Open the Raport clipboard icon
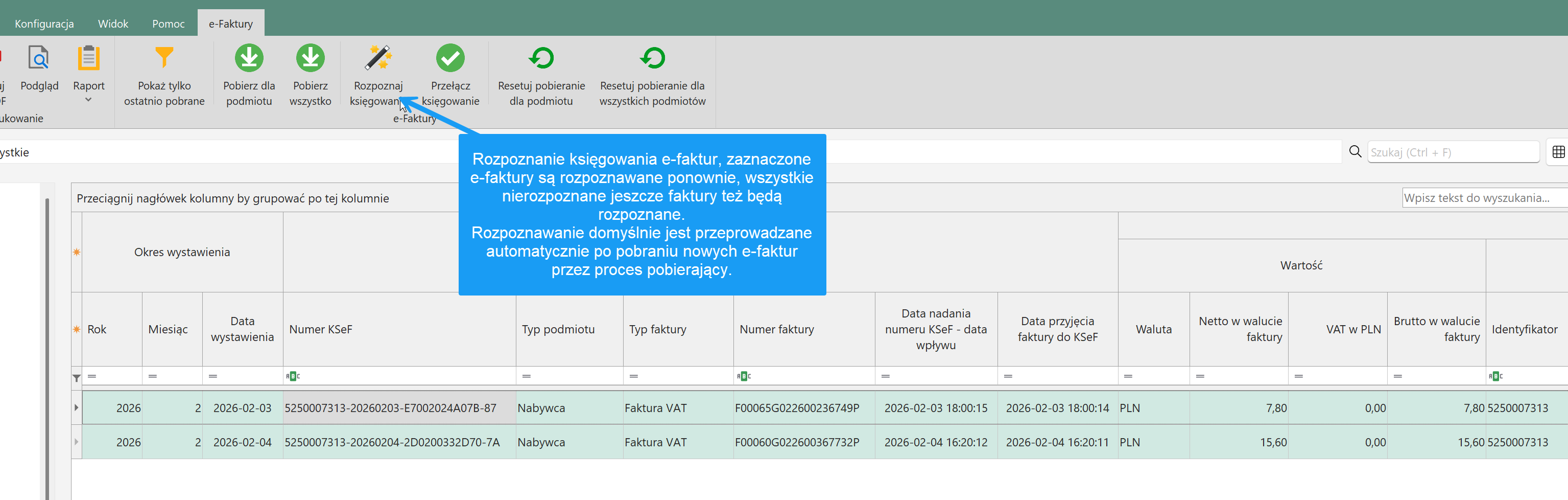 pyautogui.click(x=88, y=59)
